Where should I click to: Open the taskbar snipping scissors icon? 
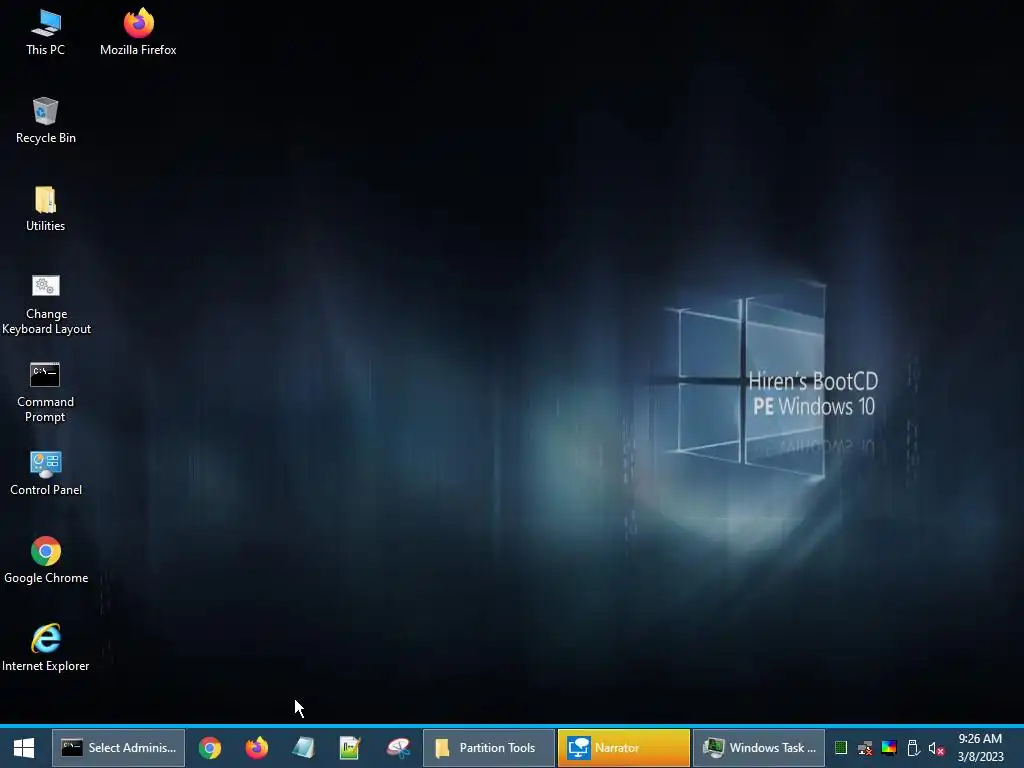tap(398, 748)
